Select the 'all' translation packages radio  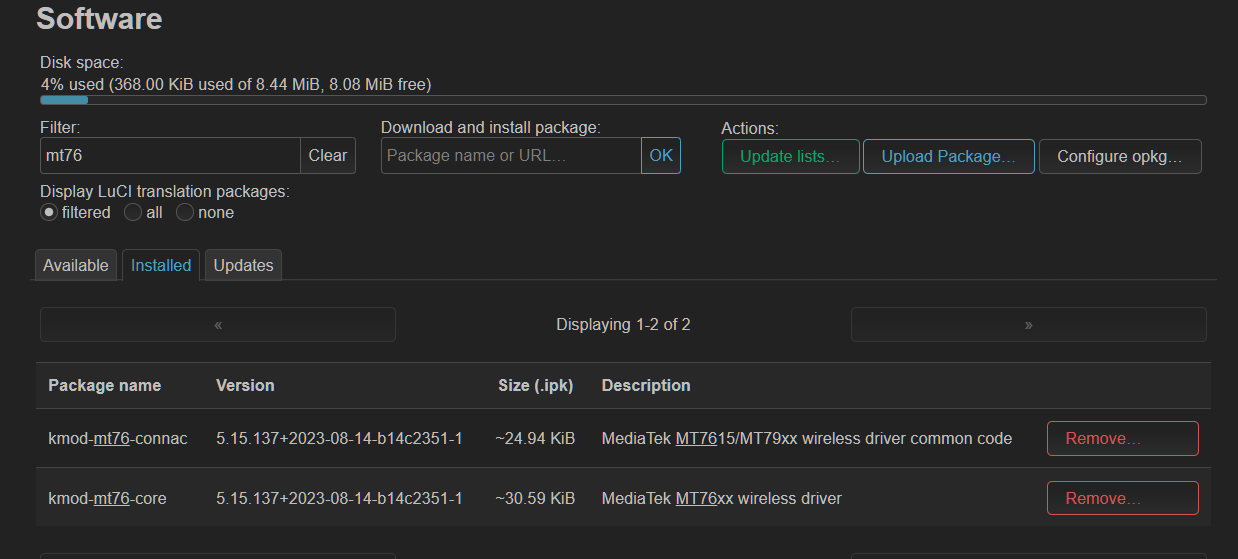tap(133, 212)
